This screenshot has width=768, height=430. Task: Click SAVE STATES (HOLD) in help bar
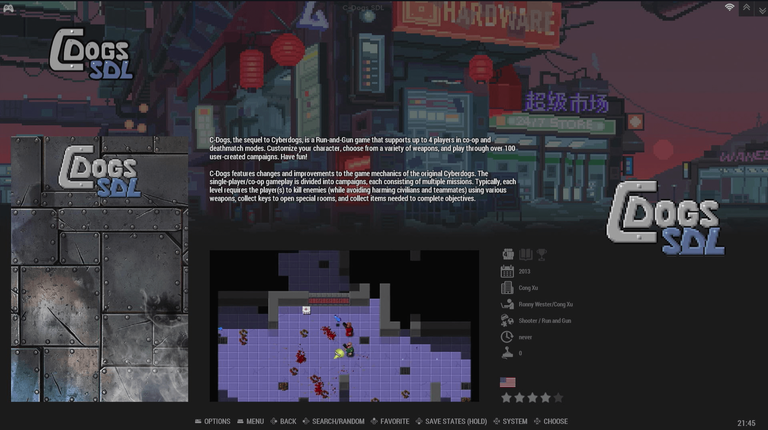[456, 421]
